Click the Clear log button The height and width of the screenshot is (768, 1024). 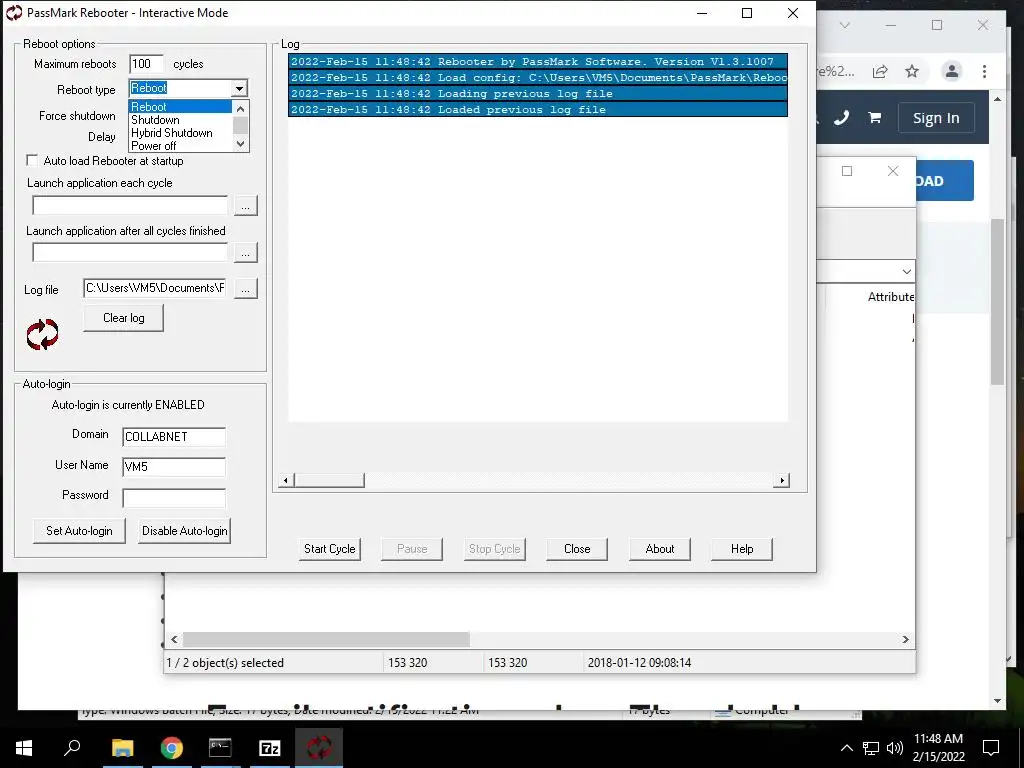123,318
